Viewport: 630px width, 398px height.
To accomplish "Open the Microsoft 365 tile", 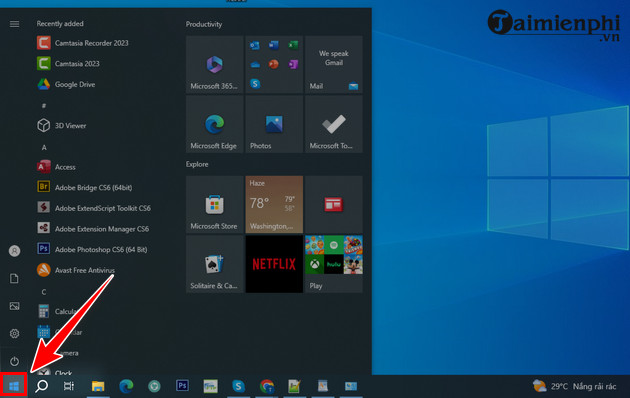I will tap(215, 65).
